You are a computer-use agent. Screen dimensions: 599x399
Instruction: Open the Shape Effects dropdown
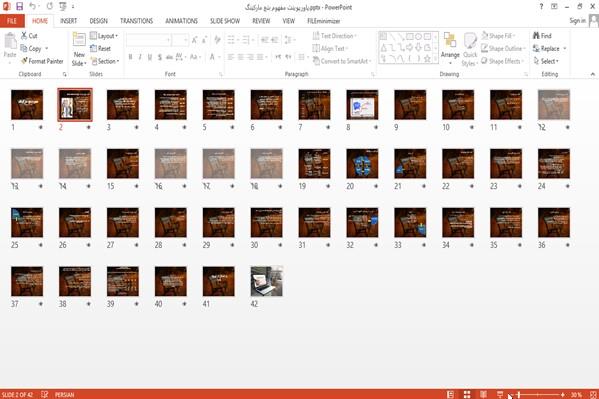(x=502, y=61)
